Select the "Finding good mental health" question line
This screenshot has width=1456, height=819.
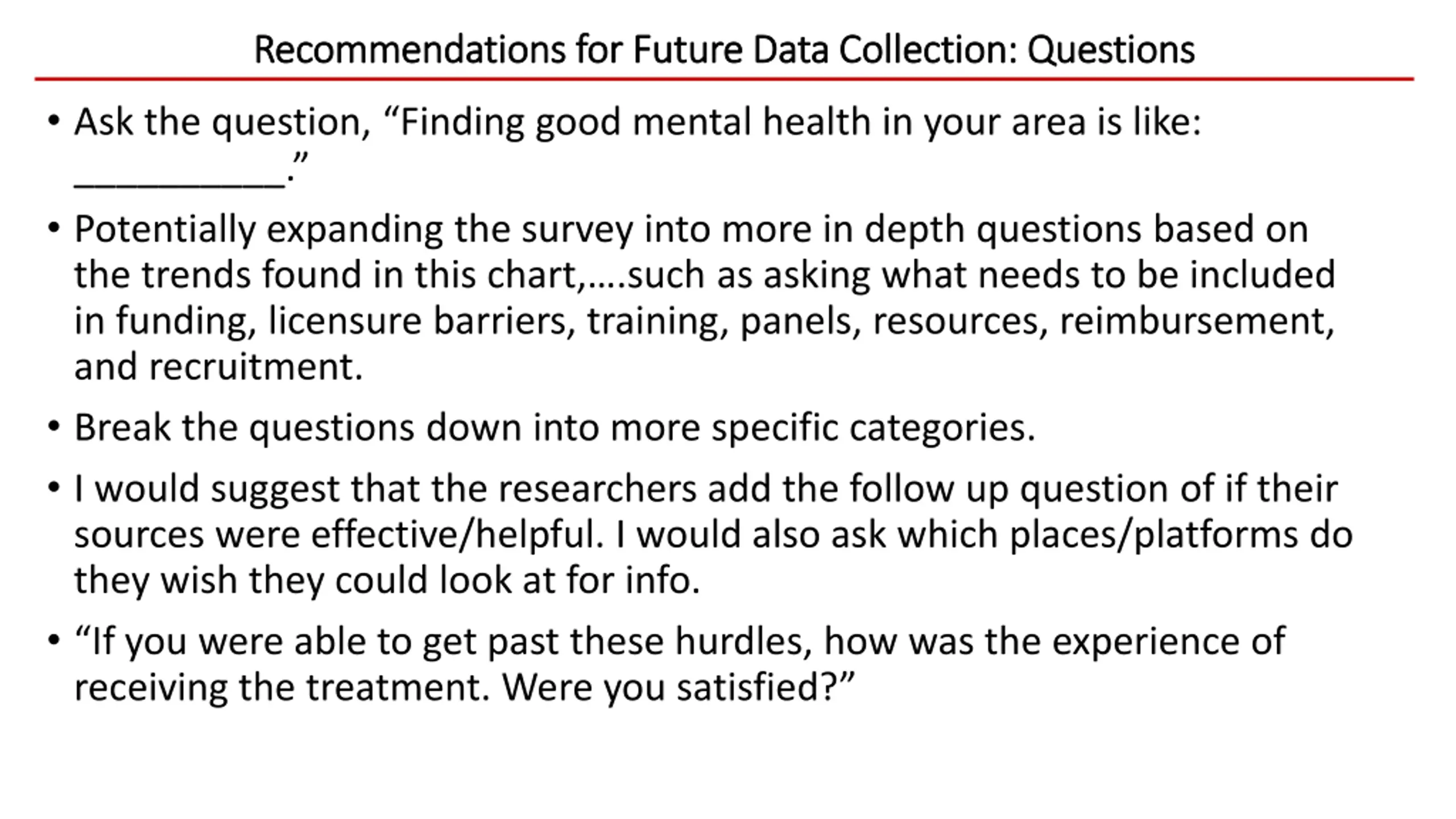638,122
